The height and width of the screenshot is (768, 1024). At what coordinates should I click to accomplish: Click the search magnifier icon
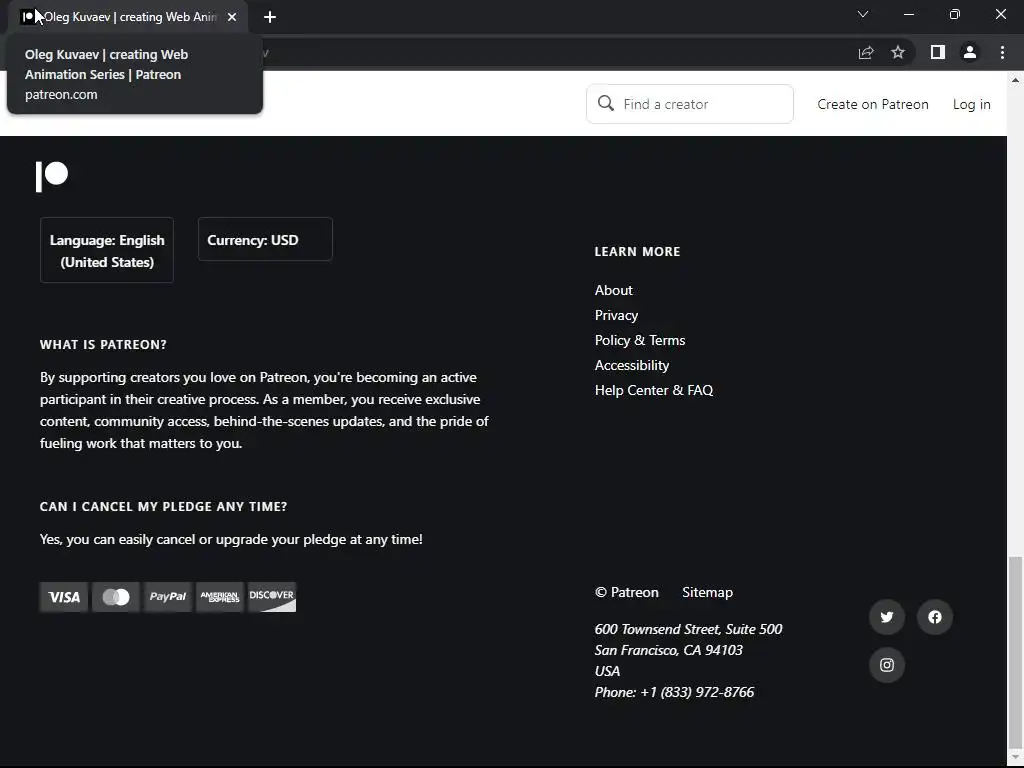605,103
